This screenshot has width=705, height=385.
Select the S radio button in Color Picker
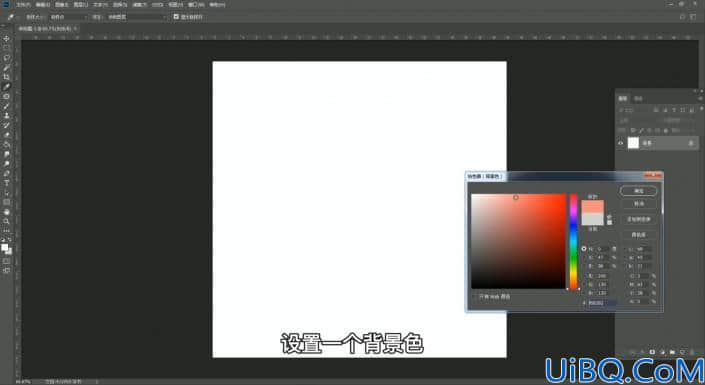(584, 258)
